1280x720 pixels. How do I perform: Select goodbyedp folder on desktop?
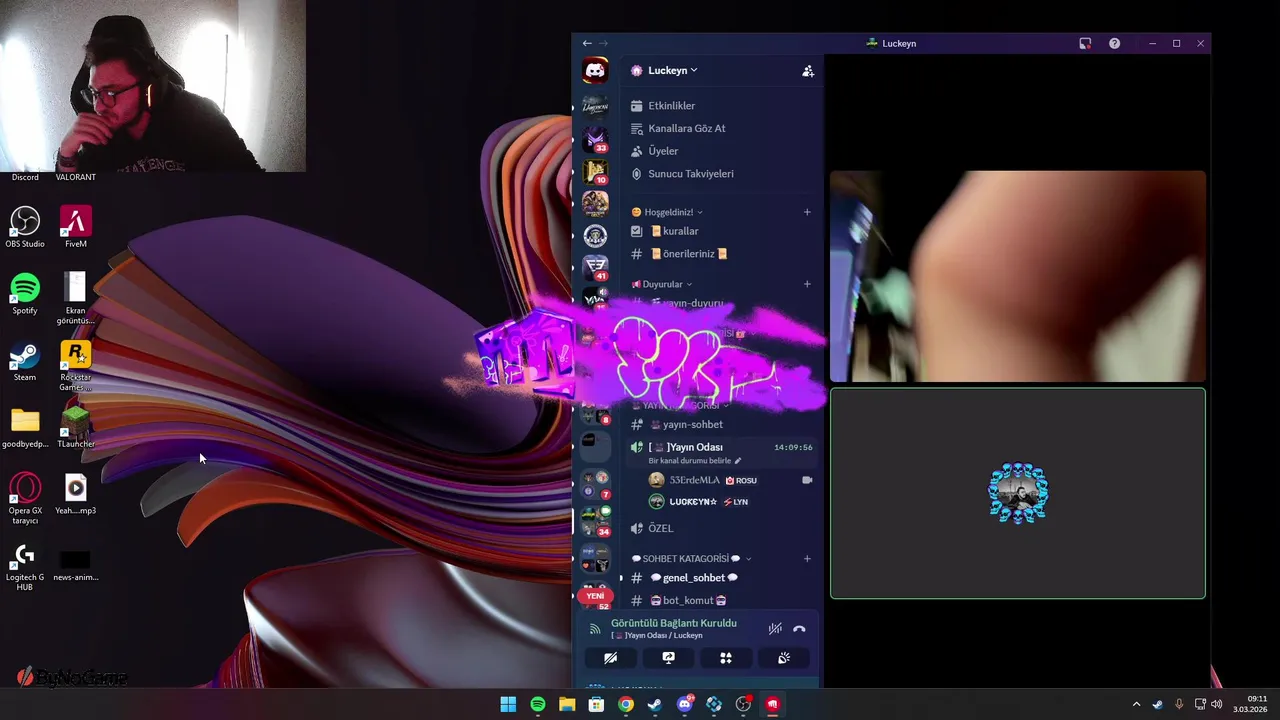click(25, 427)
